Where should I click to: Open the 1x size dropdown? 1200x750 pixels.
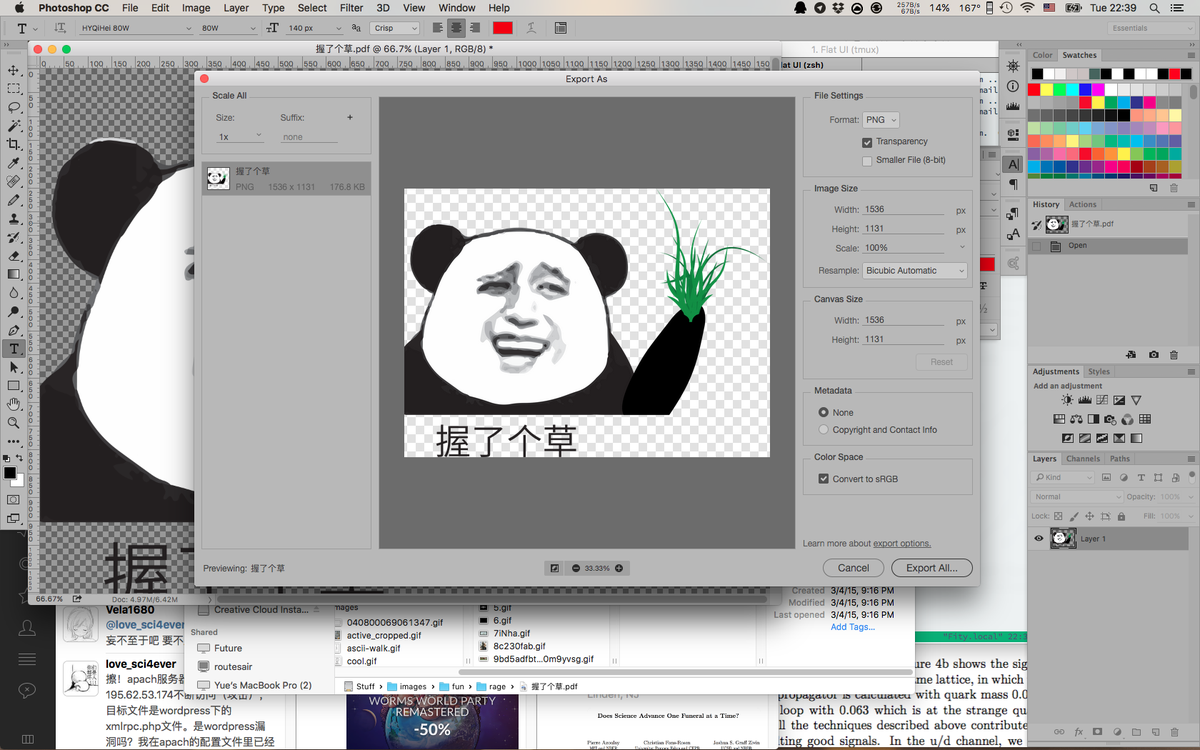[240, 136]
